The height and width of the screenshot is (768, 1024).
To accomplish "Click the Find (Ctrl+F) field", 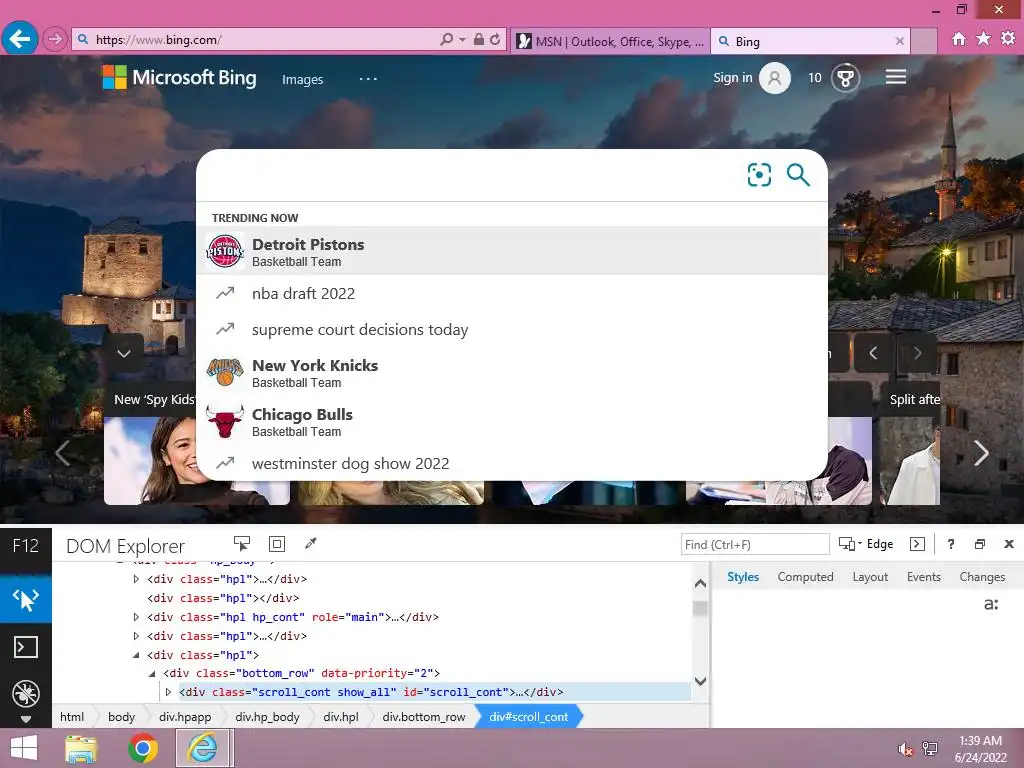I will 755,545.
